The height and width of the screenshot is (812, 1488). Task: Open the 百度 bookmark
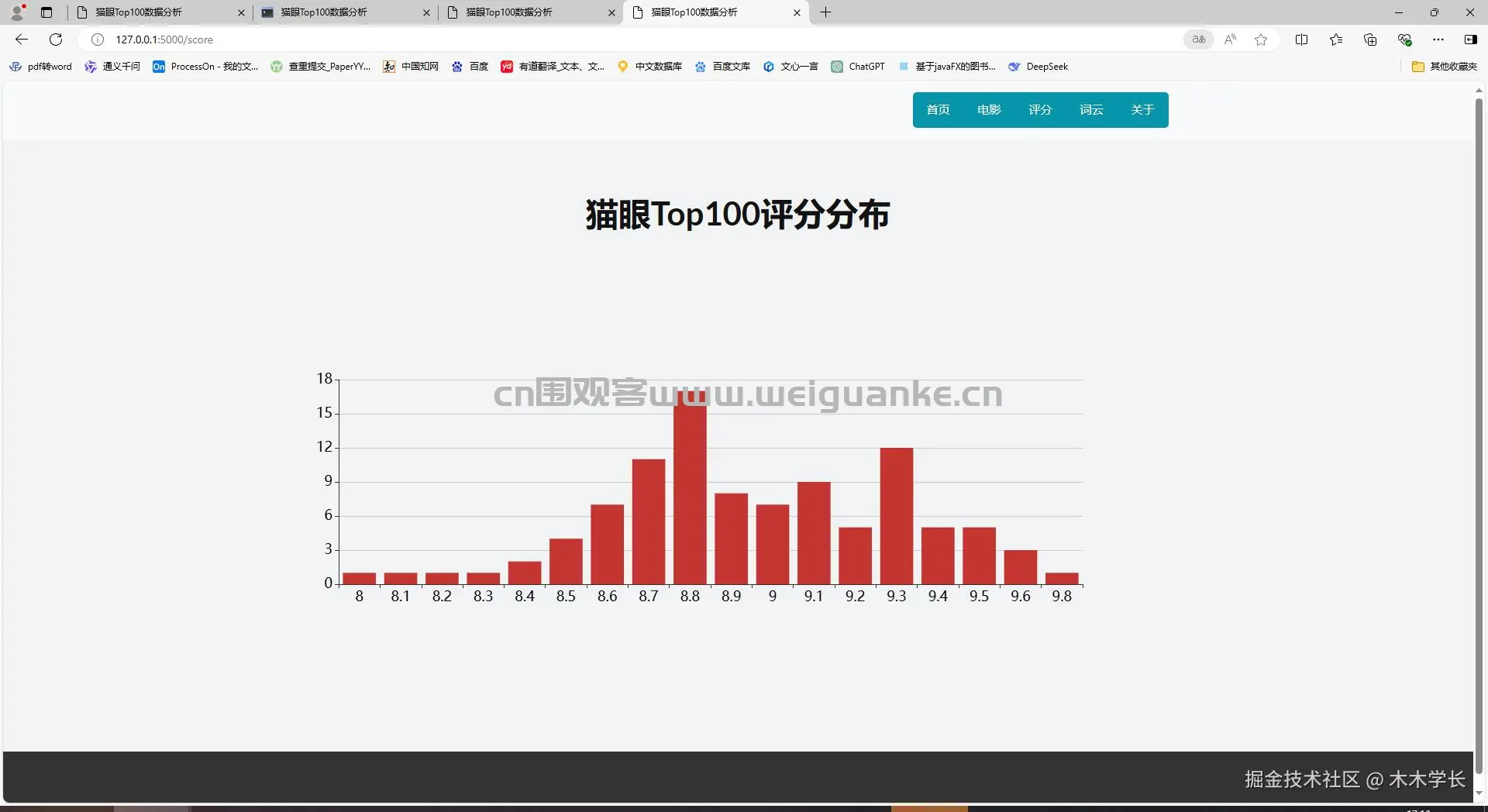point(470,67)
